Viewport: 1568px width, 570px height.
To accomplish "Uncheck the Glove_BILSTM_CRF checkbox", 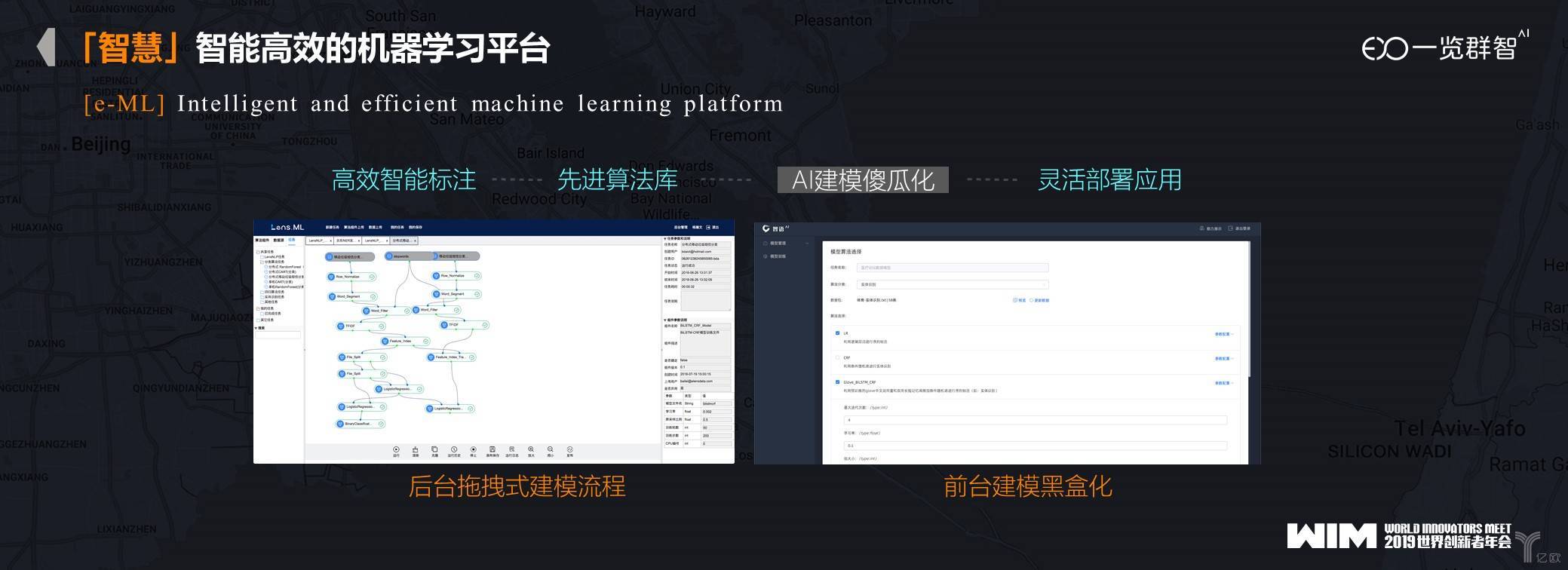I will tap(837, 382).
